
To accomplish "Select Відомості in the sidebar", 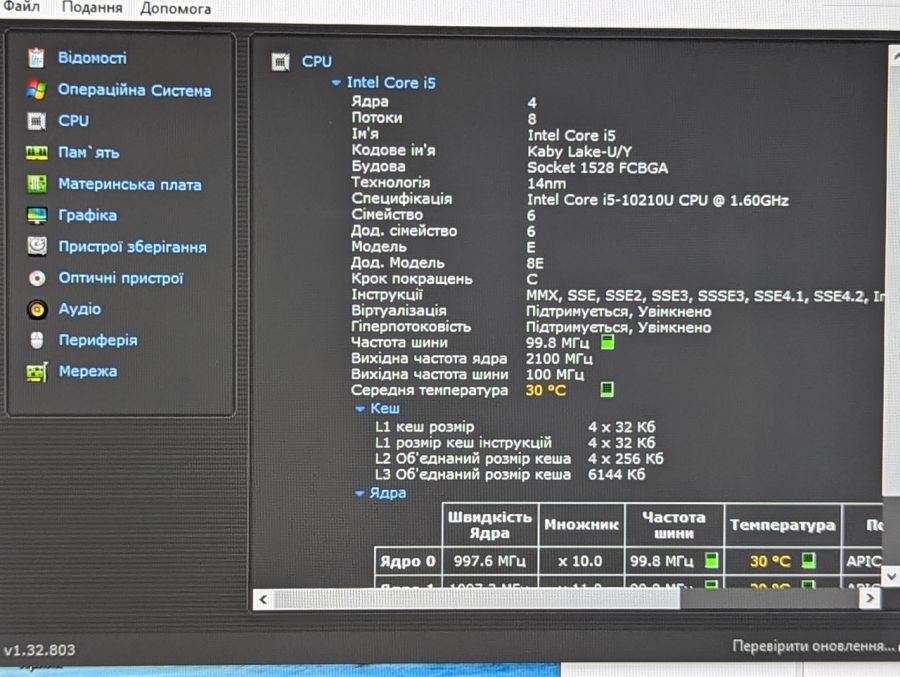I will (92, 57).
